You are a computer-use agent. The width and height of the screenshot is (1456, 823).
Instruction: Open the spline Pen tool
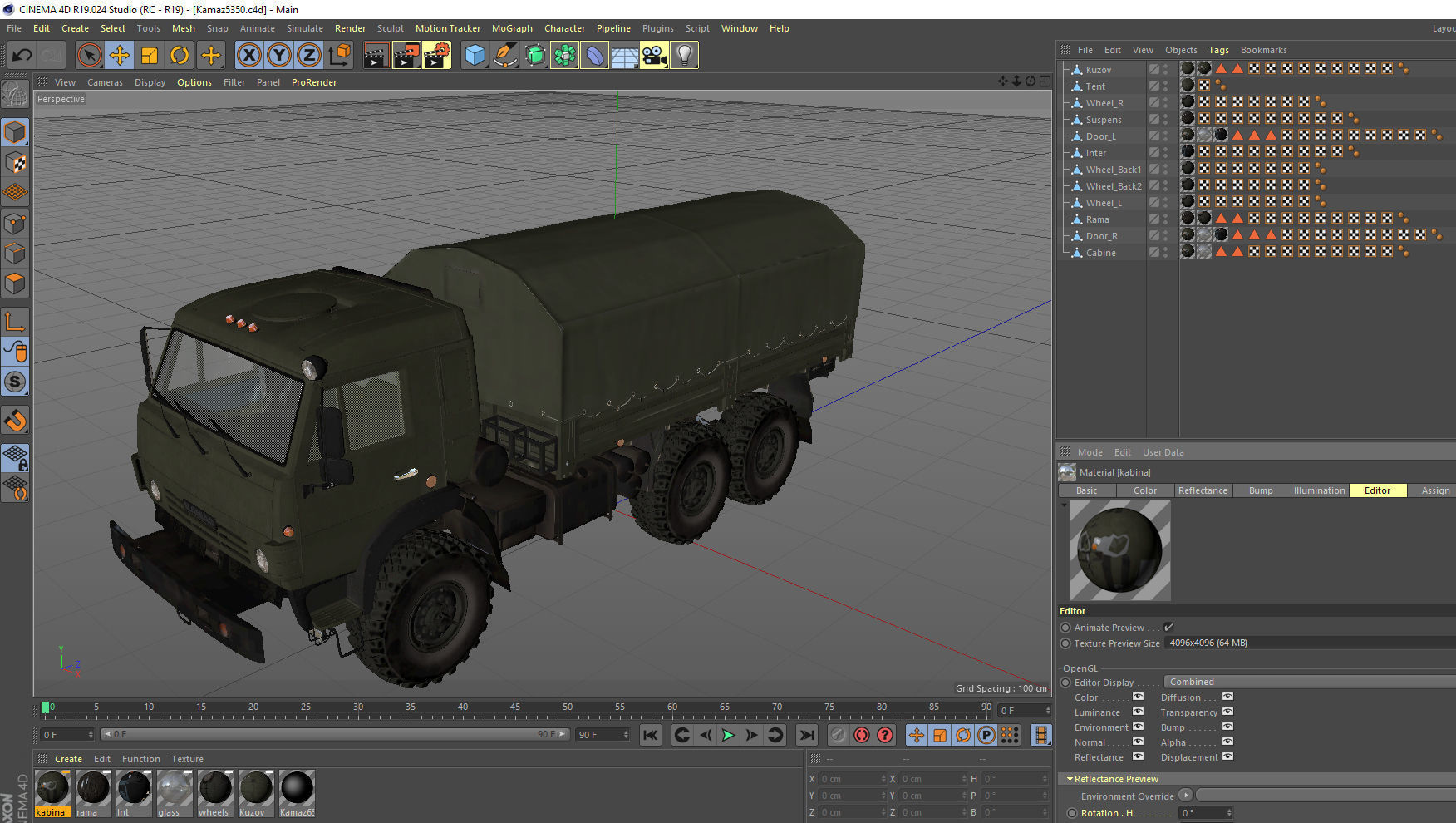coord(504,56)
